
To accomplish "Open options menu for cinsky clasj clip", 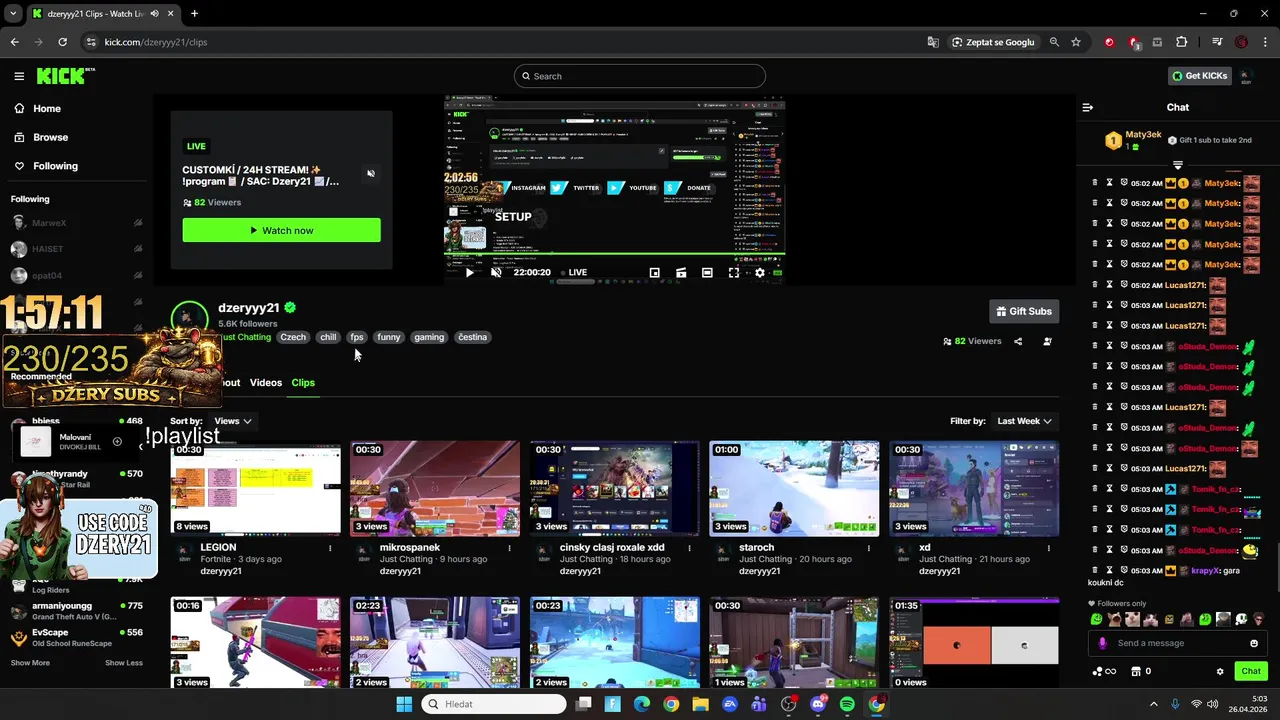I will [x=689, y=548].
